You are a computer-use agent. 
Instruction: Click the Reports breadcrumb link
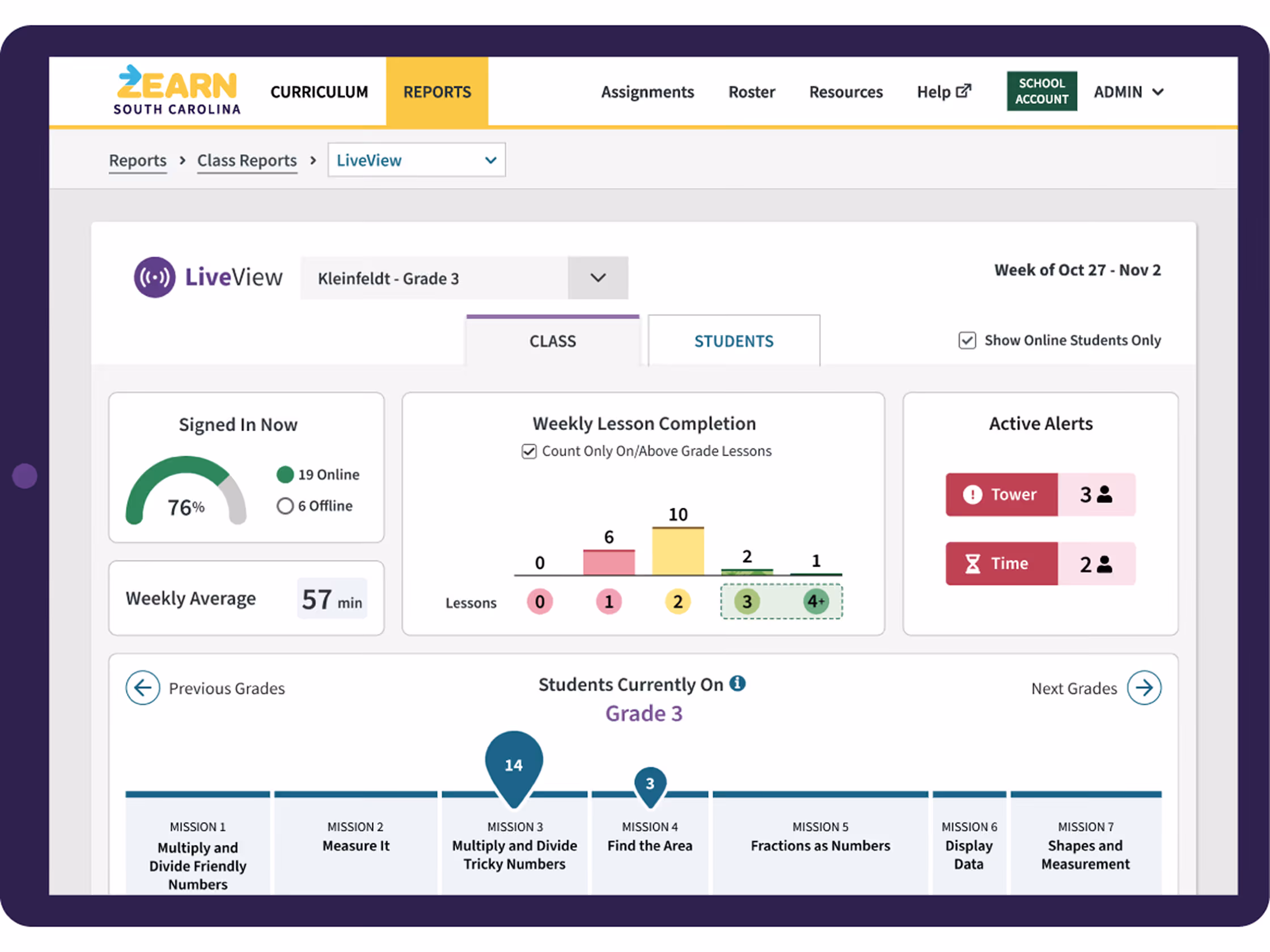(138, 161)
